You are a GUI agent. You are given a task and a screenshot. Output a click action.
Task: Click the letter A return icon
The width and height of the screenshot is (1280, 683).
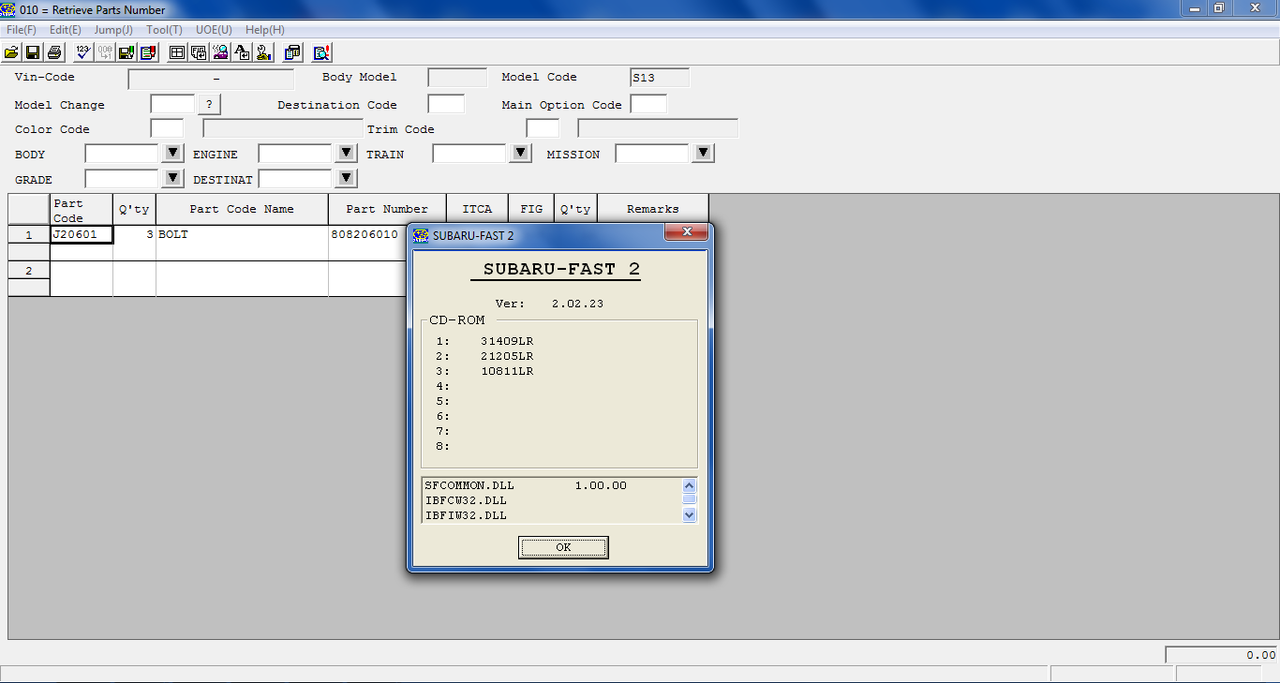pos(242,52)
